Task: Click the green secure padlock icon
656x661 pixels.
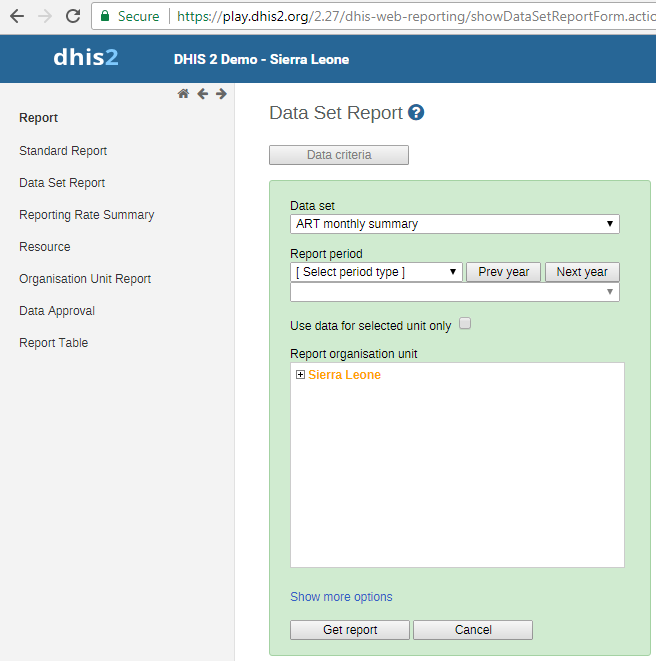Action: pyautogui.click(x=105, y=16)
